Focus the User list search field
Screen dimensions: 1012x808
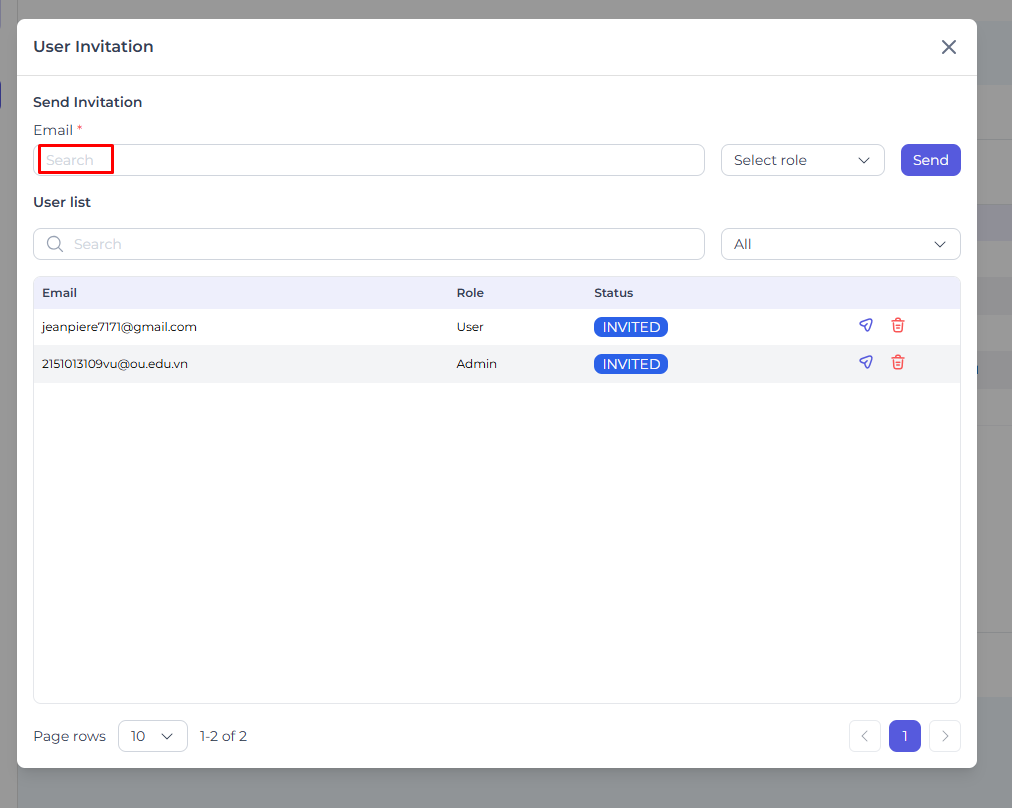[369, 244]
